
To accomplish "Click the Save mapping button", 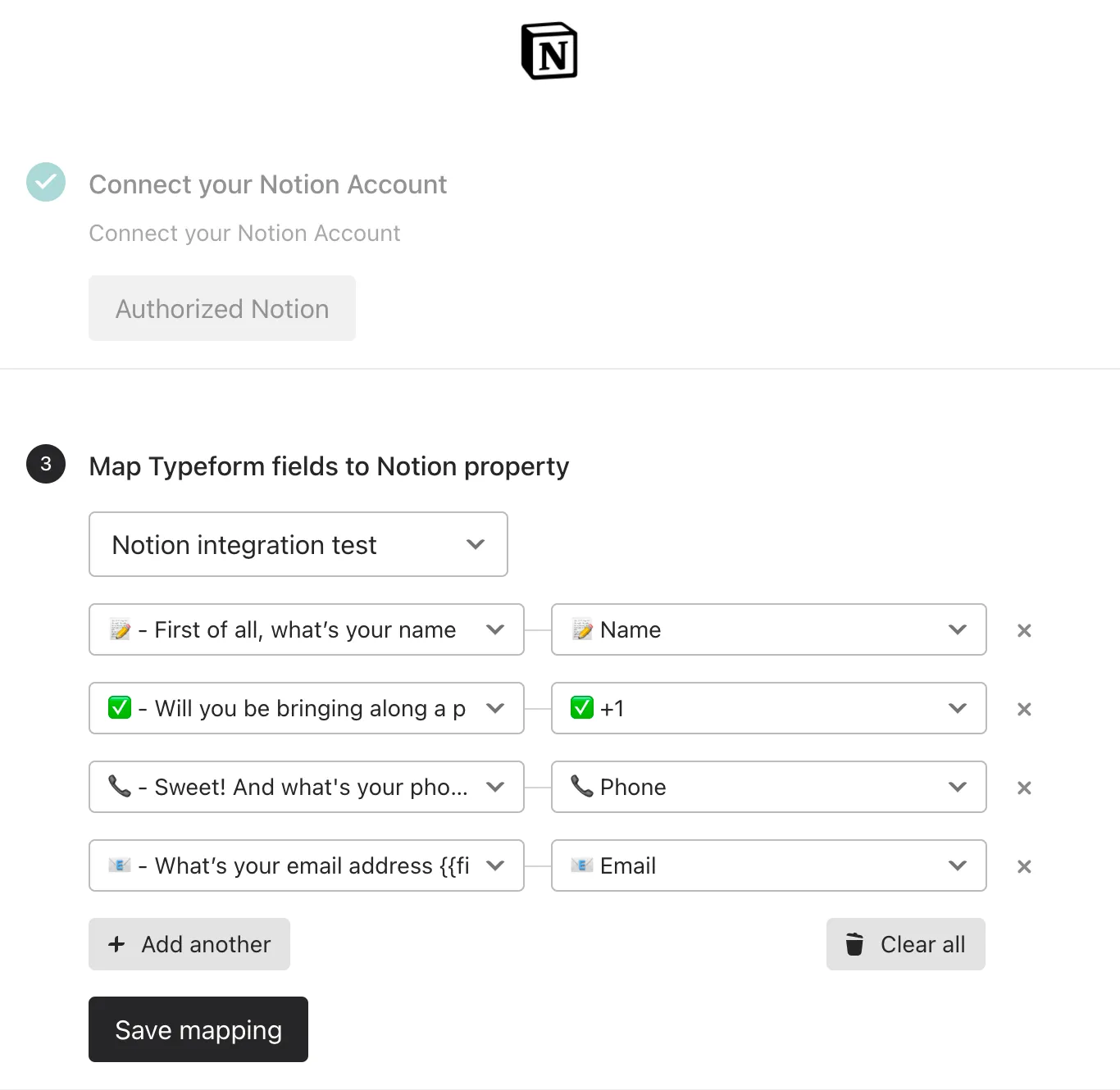I will [198, 1029].
